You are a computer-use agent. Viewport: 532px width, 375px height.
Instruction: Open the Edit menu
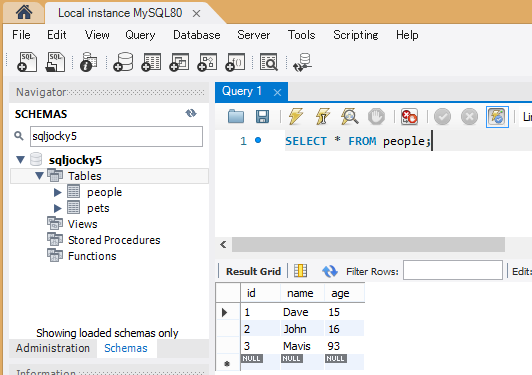[x=57, y=35]
